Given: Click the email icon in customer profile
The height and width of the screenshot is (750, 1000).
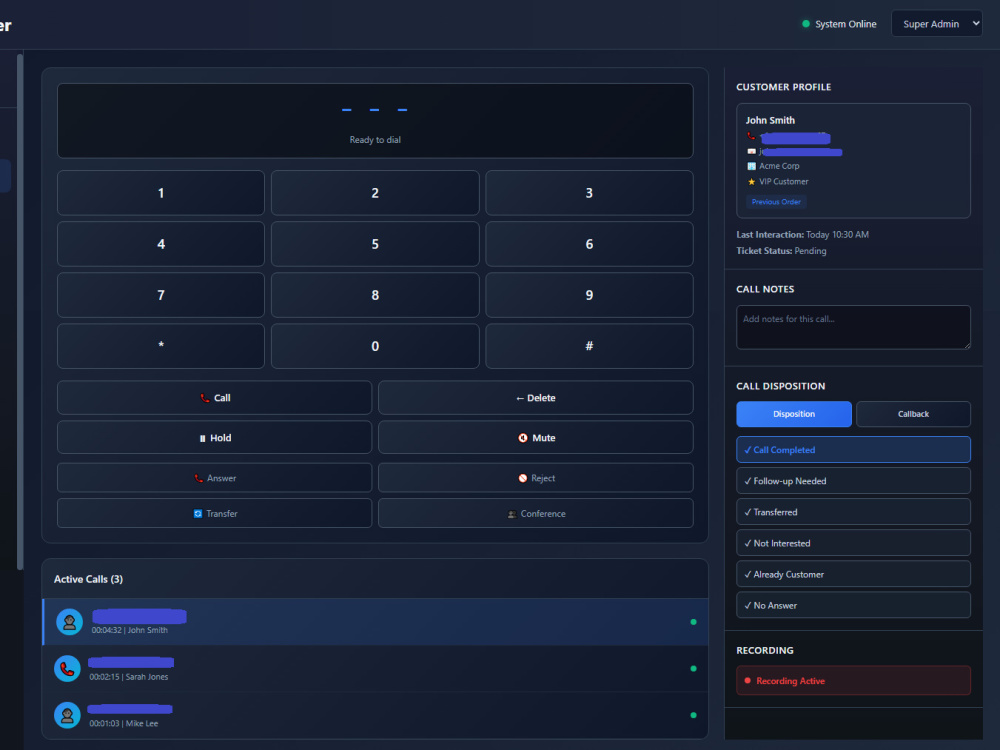Looking at the screenshot, I should coord(751,152).
